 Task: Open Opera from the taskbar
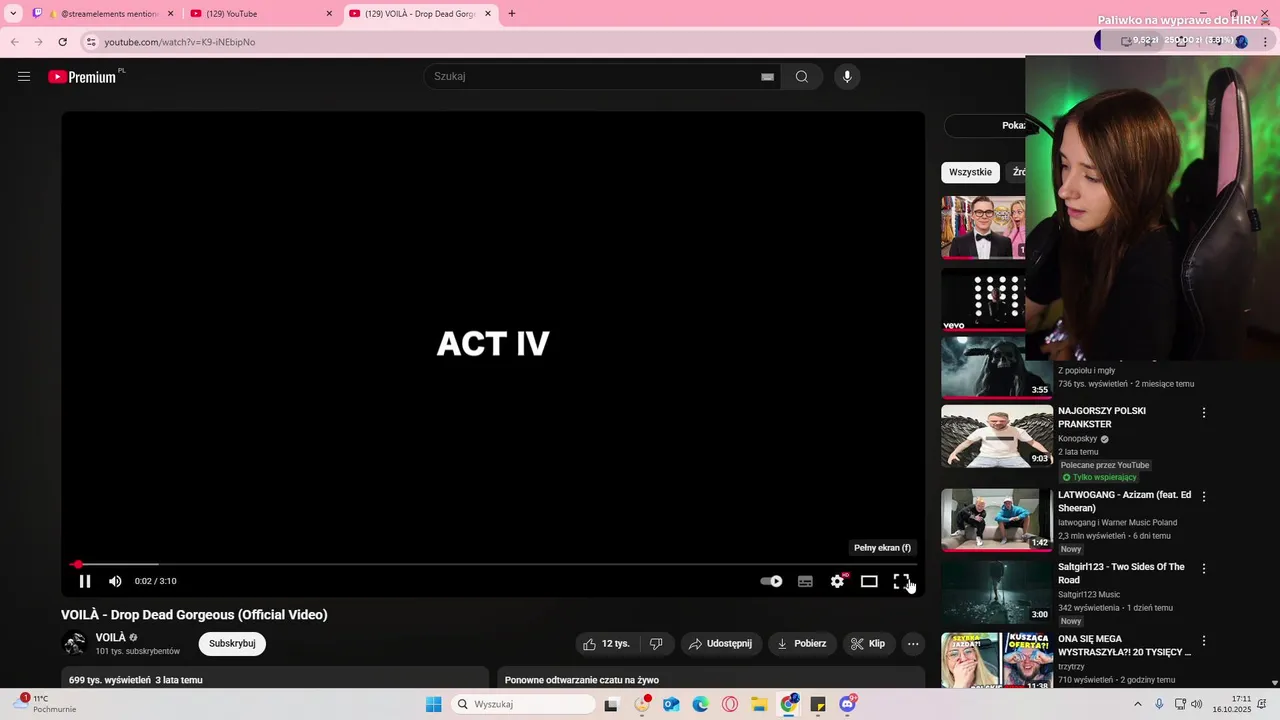[x=730, y=704]
